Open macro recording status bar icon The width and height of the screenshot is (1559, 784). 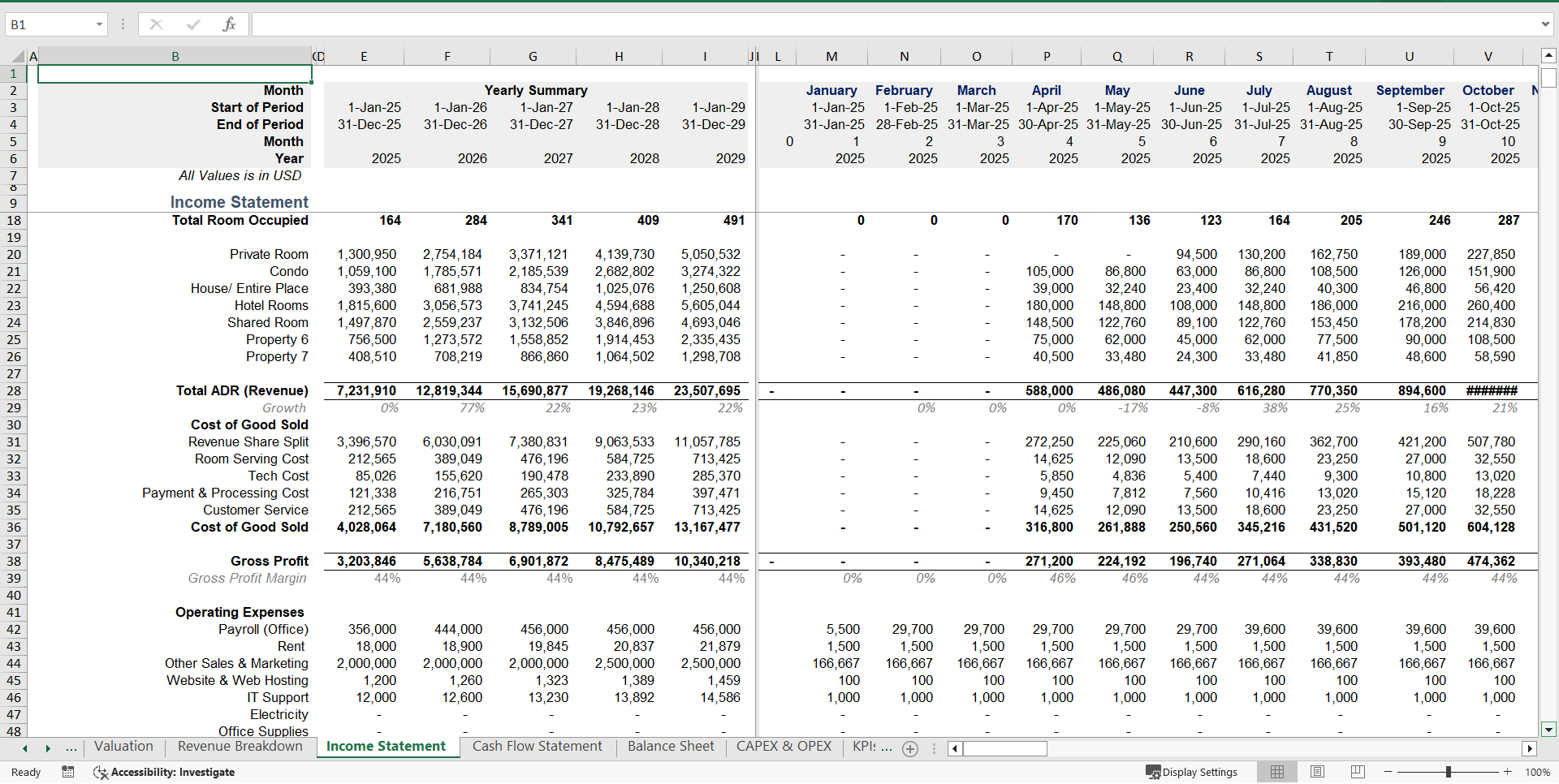click(68, 772)
